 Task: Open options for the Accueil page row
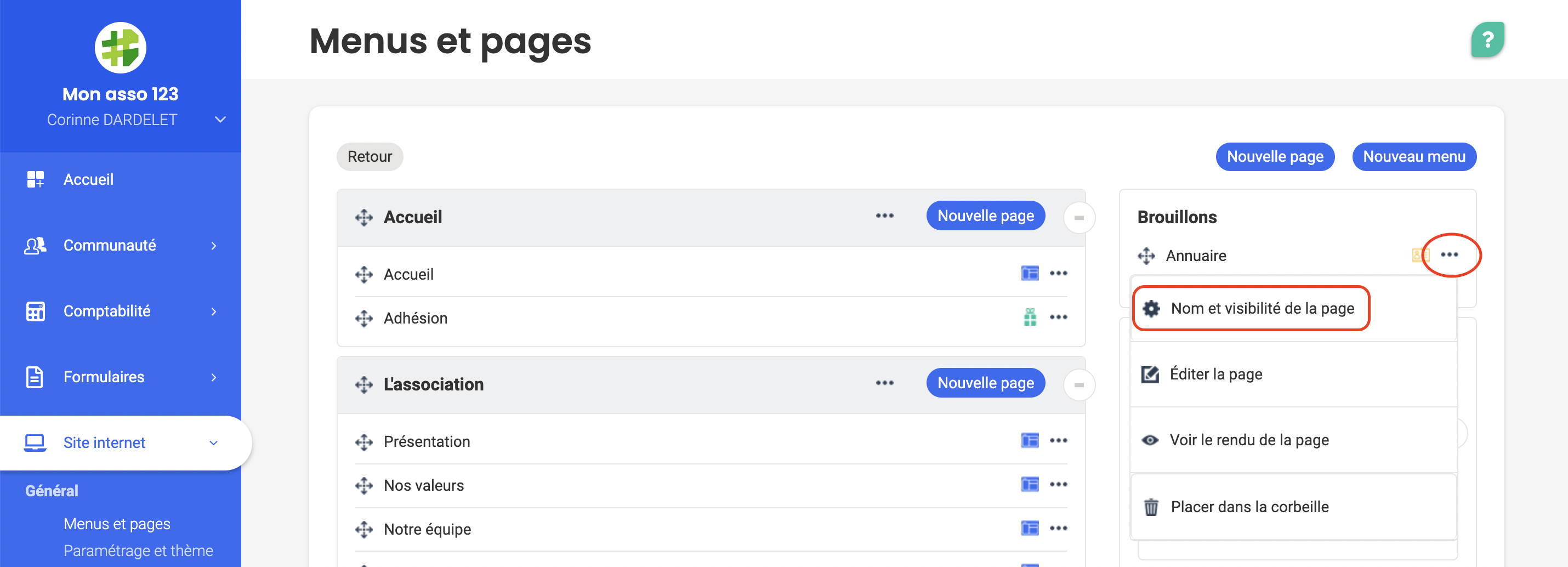pos(1059,274)
